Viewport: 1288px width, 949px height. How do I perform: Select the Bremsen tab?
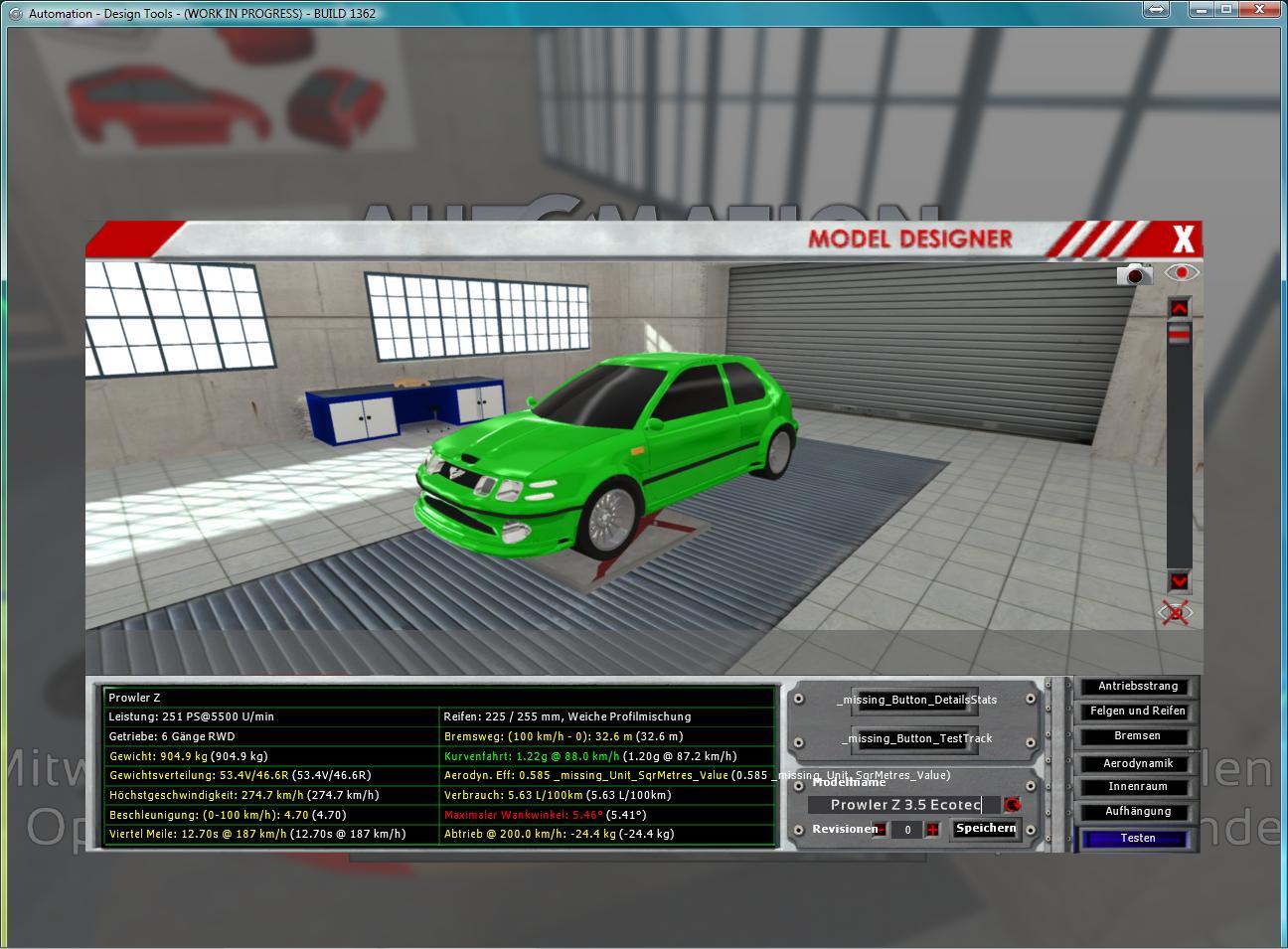pos(1137,736)
